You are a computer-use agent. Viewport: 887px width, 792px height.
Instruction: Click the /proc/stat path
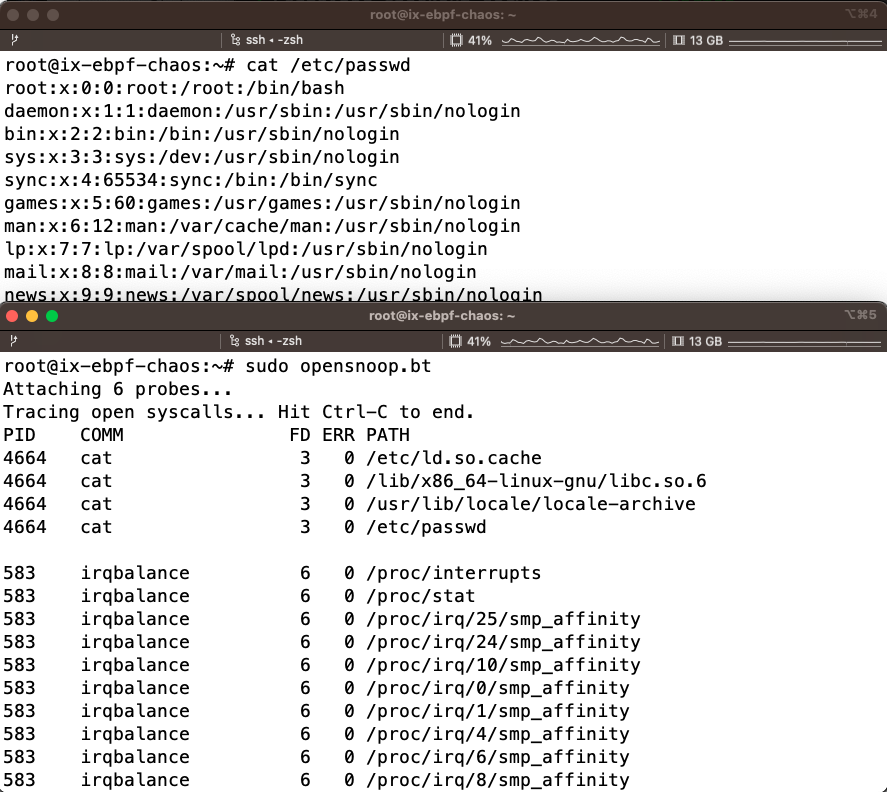tap(421, 596)
